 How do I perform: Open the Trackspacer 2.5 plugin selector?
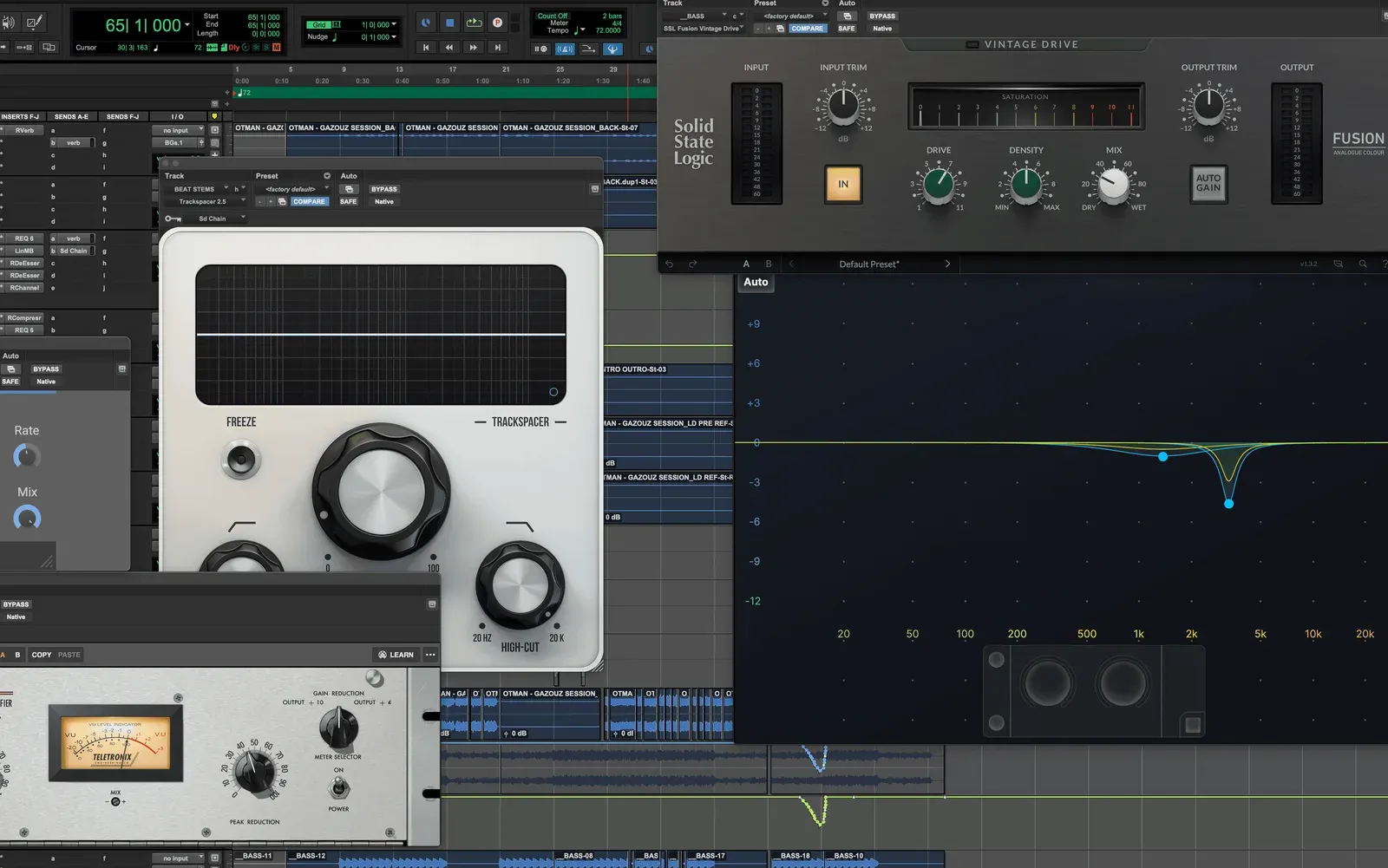pyautogui.click(x=206, y=201)
